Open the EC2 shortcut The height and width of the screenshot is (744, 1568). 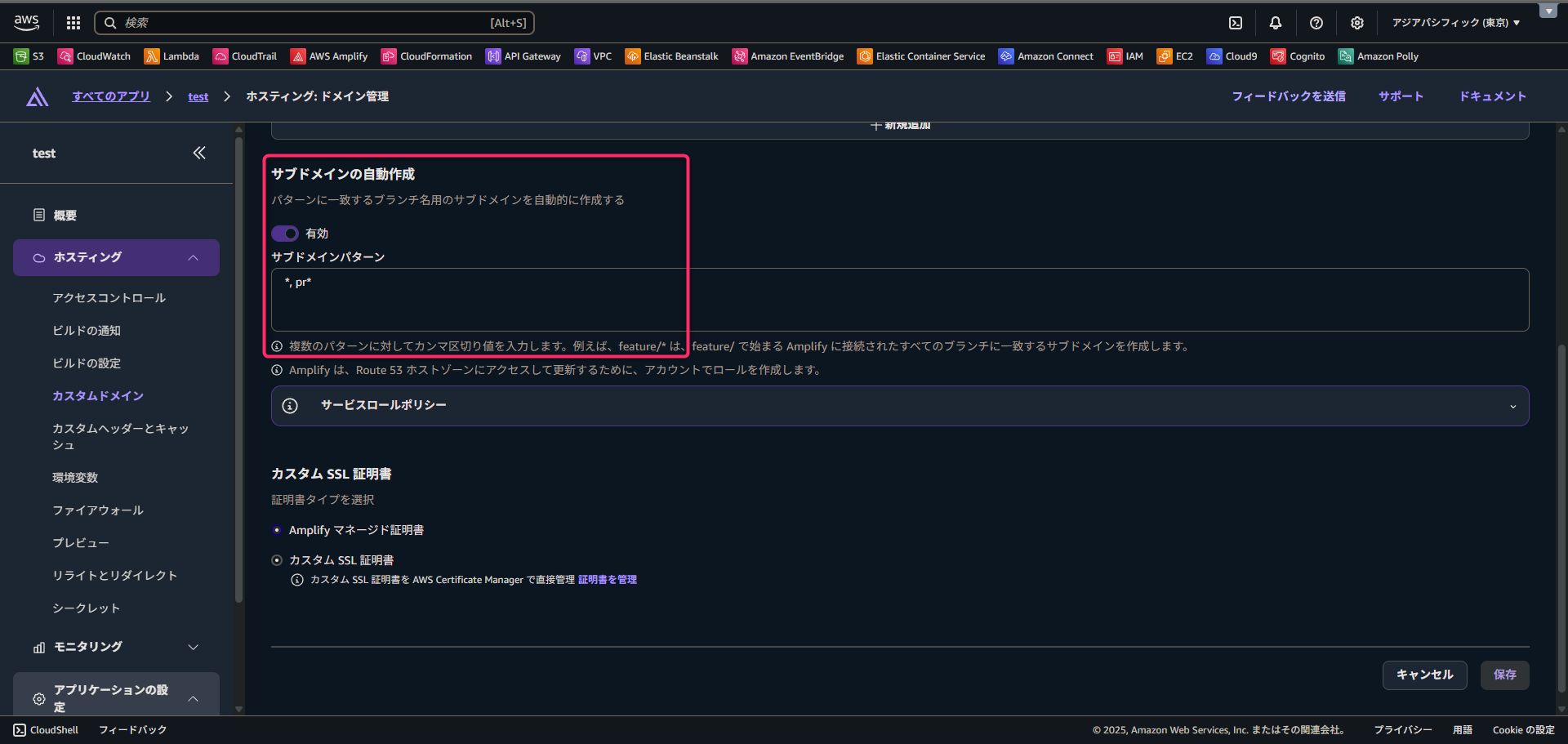[x=1175, y=56]
